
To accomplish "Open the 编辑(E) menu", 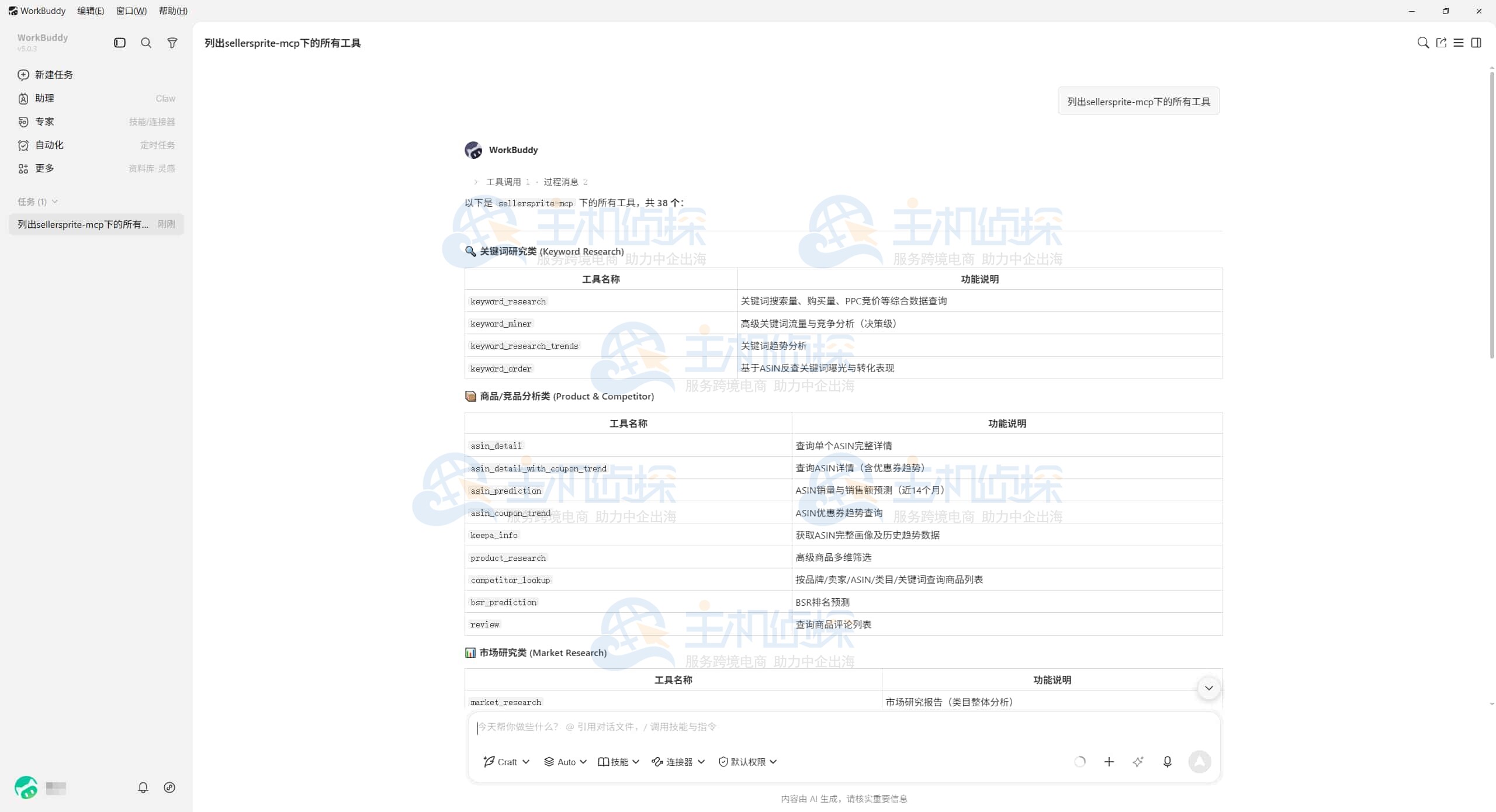I will coord(91,11).
